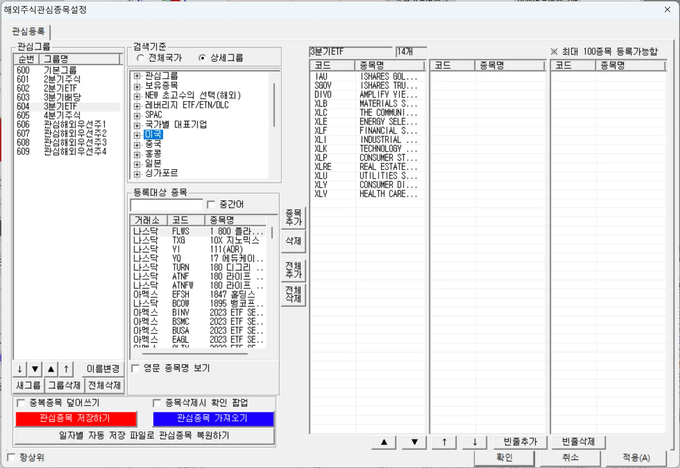Click 삭제 button between lists
The height and width of the screenshot is (468, 680).
(294, 241)
